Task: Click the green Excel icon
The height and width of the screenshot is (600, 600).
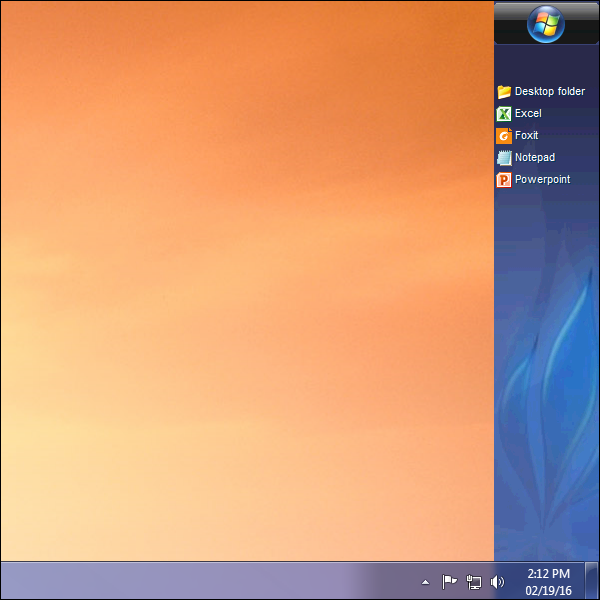Action: (504, 114)
